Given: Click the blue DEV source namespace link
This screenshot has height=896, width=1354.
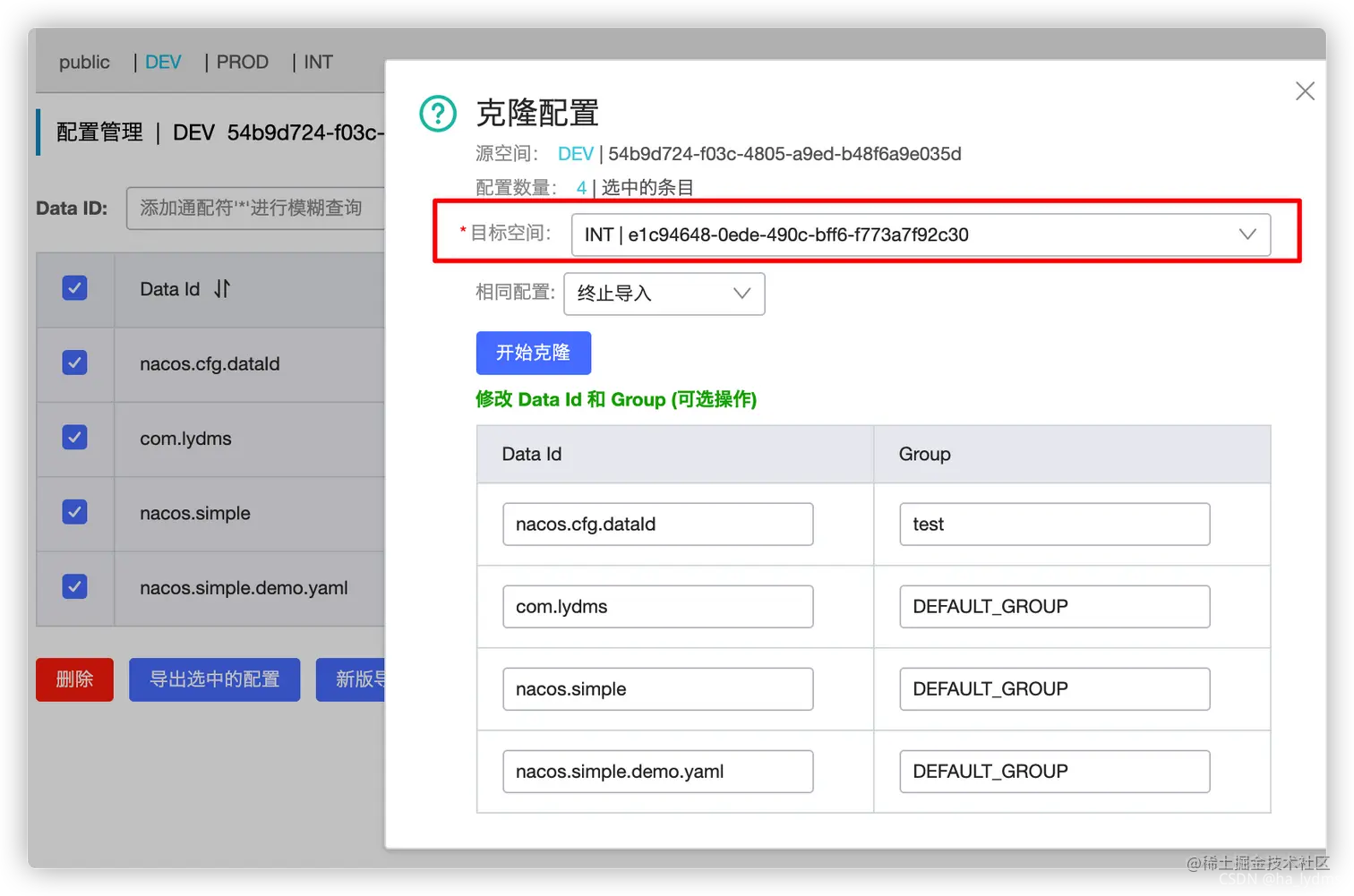Looking at the screenshot, I should 575,153.
